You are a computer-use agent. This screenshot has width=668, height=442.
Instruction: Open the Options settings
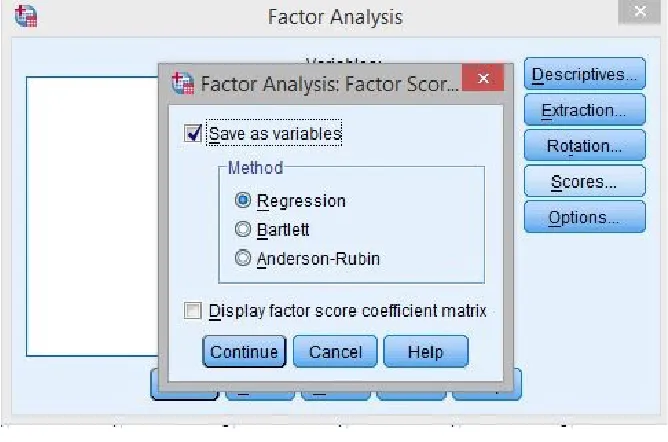coord(584,217)
